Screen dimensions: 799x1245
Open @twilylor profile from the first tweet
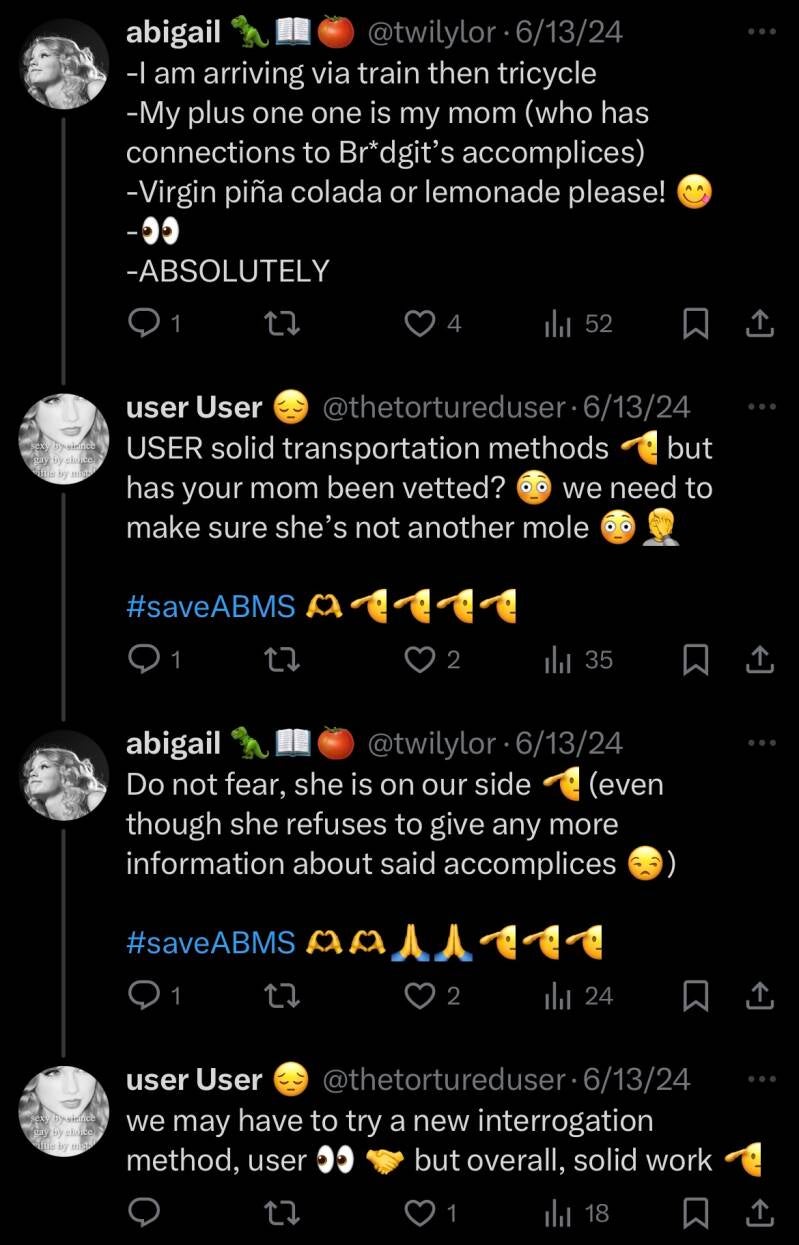click(432, 33)
